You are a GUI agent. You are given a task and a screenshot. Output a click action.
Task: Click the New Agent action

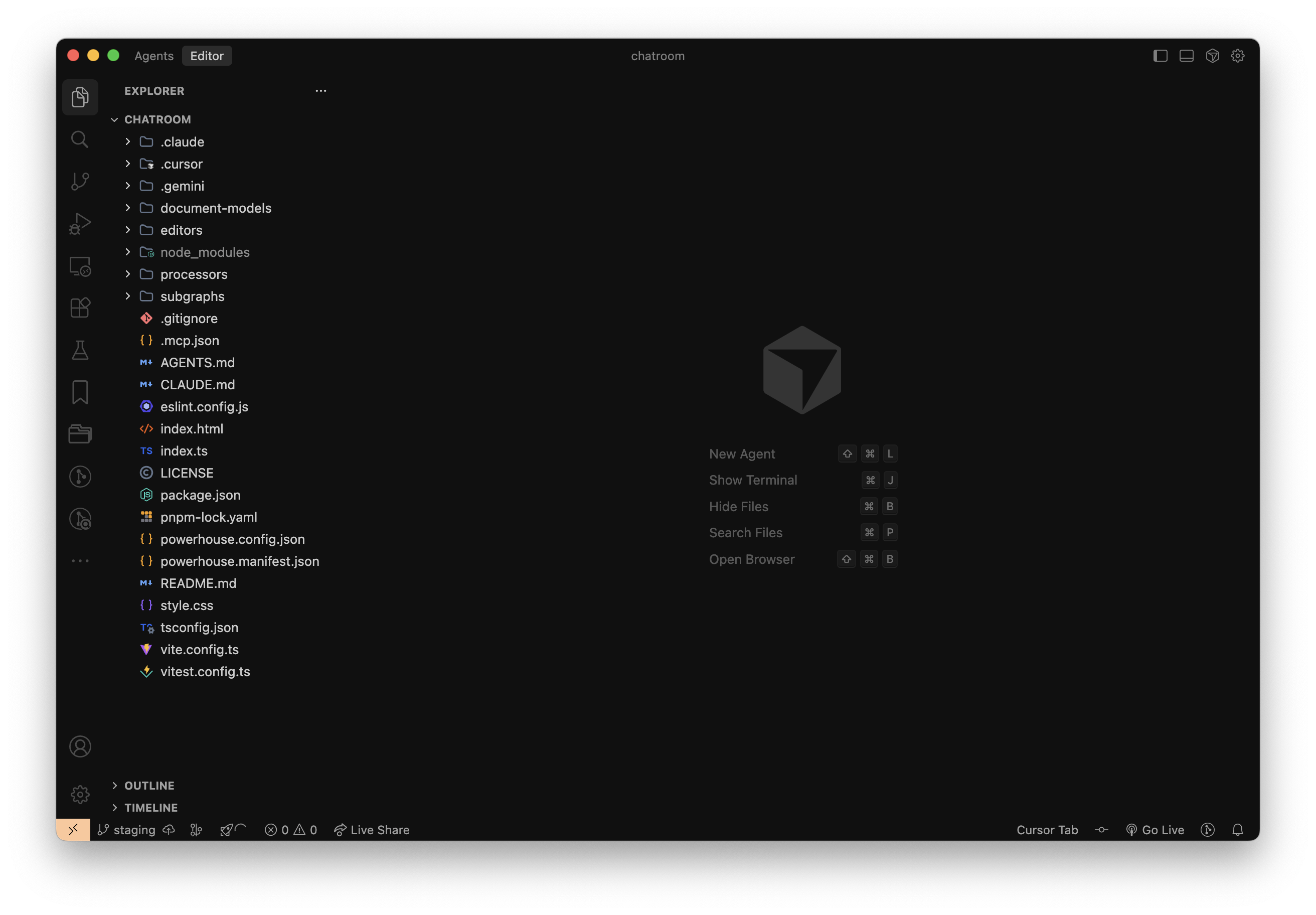coord(742,453)
